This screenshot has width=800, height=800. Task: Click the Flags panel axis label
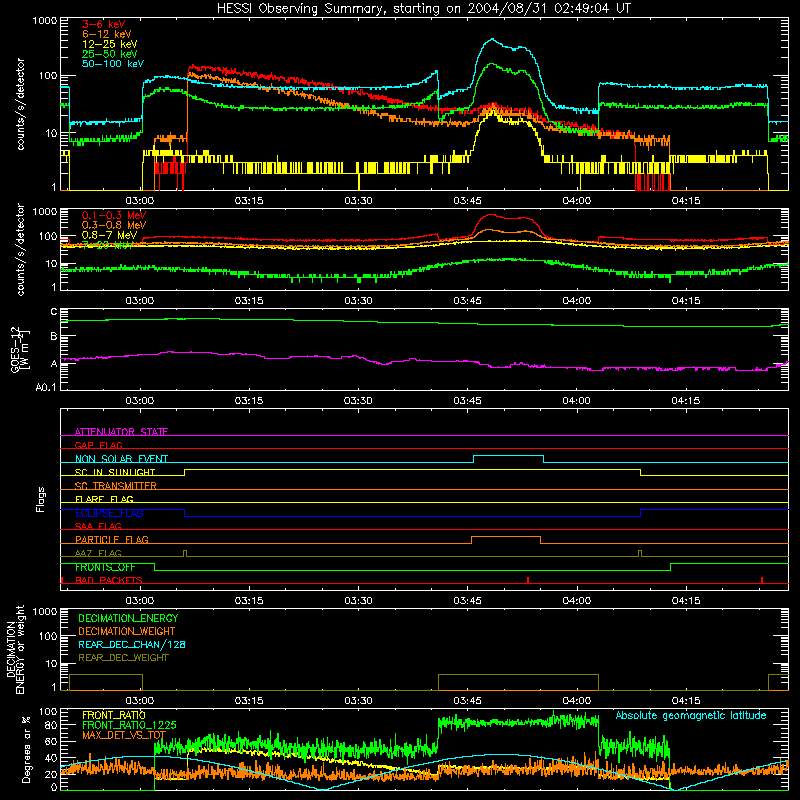(x=40, y=499)
